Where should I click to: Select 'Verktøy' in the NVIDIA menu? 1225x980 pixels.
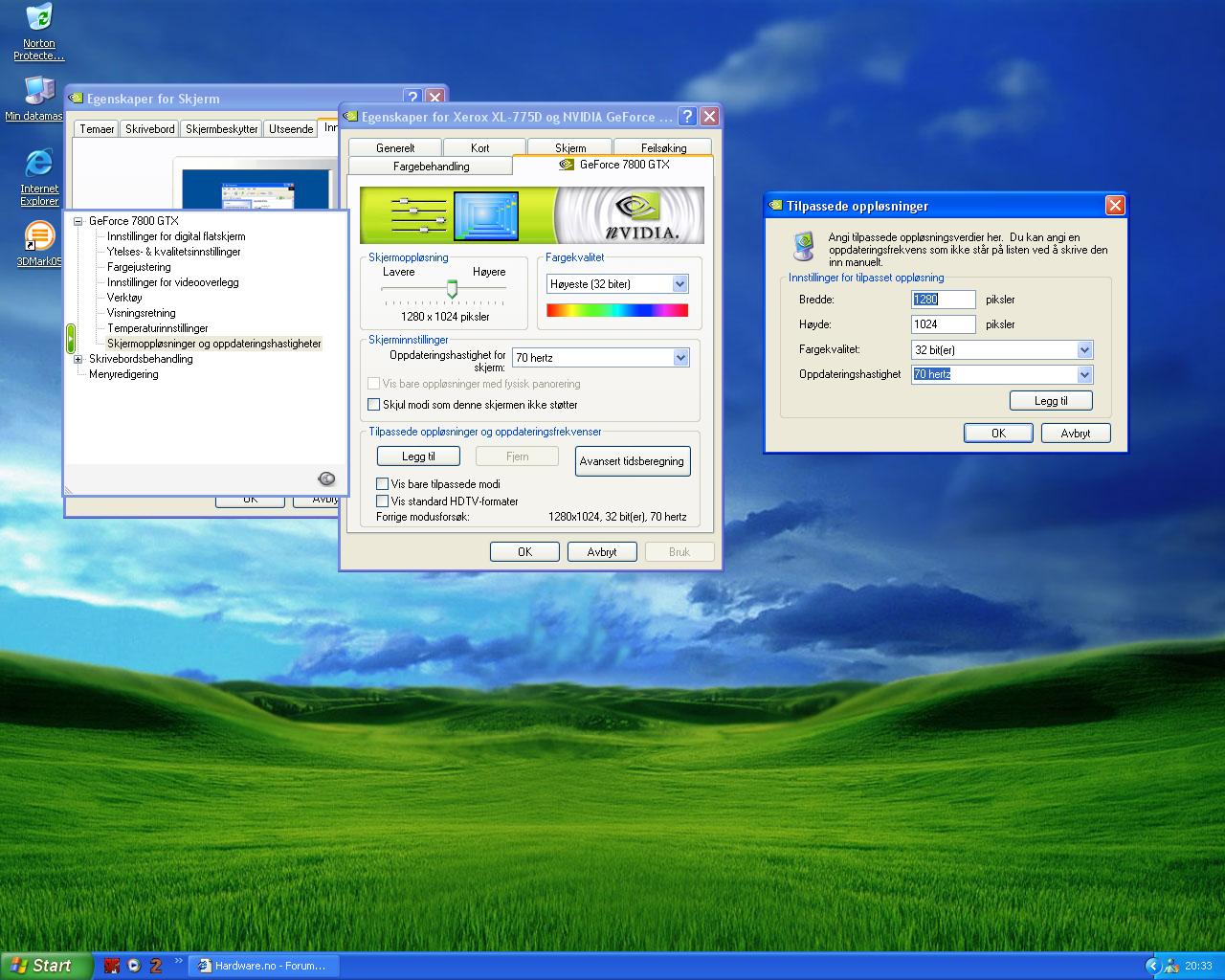click(x=124, y=298)
